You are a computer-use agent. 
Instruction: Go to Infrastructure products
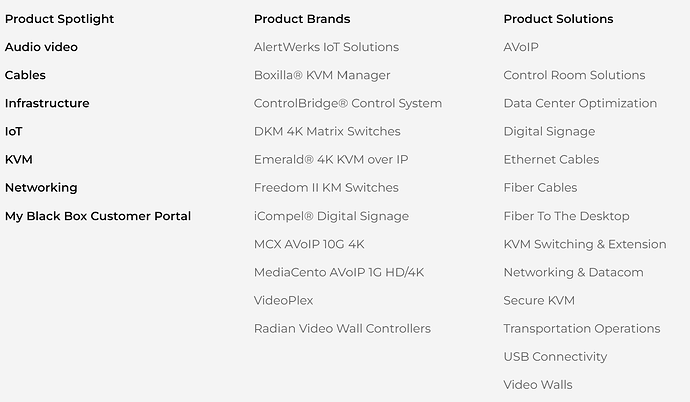(47, 103)
